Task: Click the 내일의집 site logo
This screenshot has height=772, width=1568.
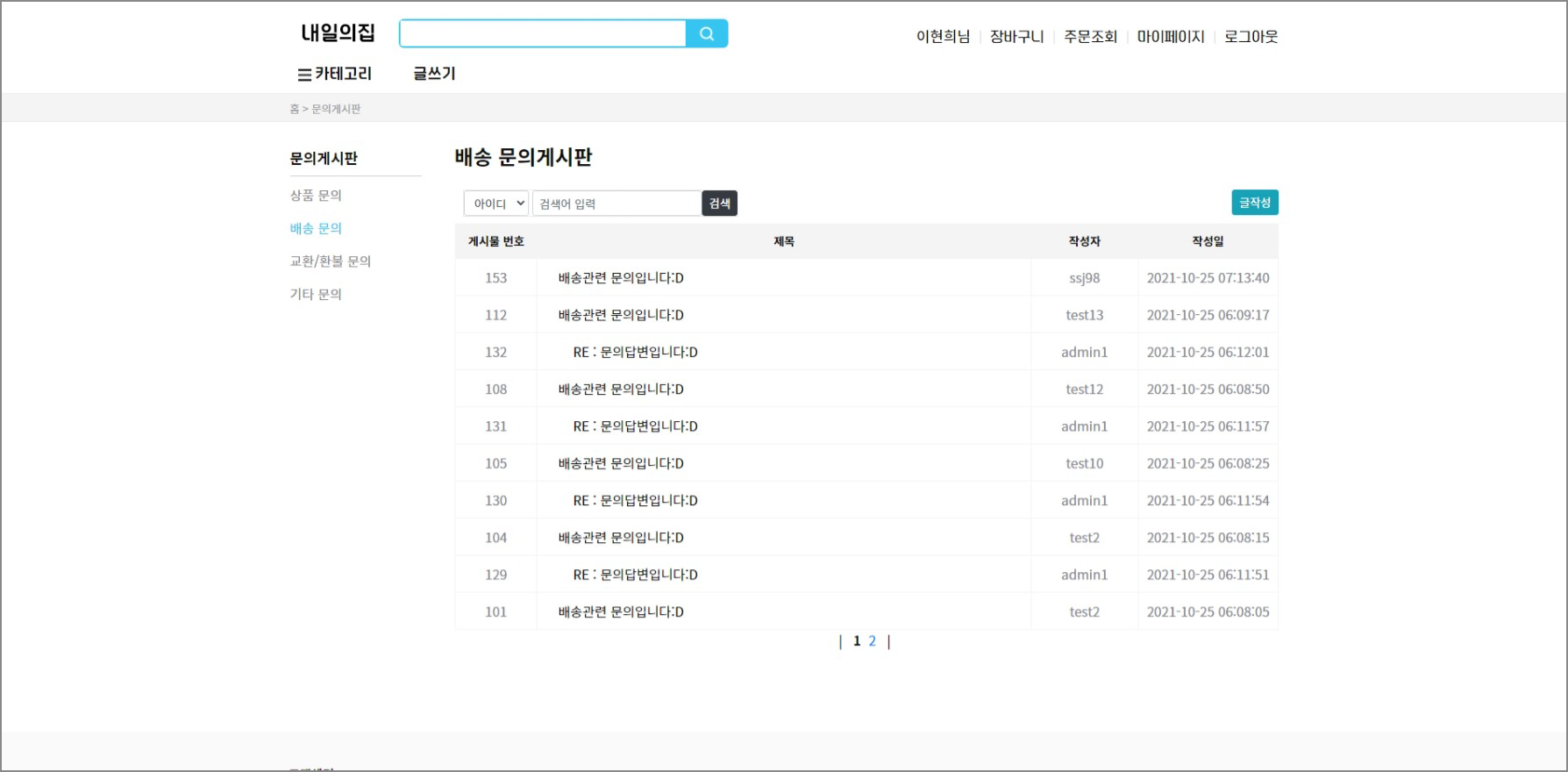Action: 338,33
